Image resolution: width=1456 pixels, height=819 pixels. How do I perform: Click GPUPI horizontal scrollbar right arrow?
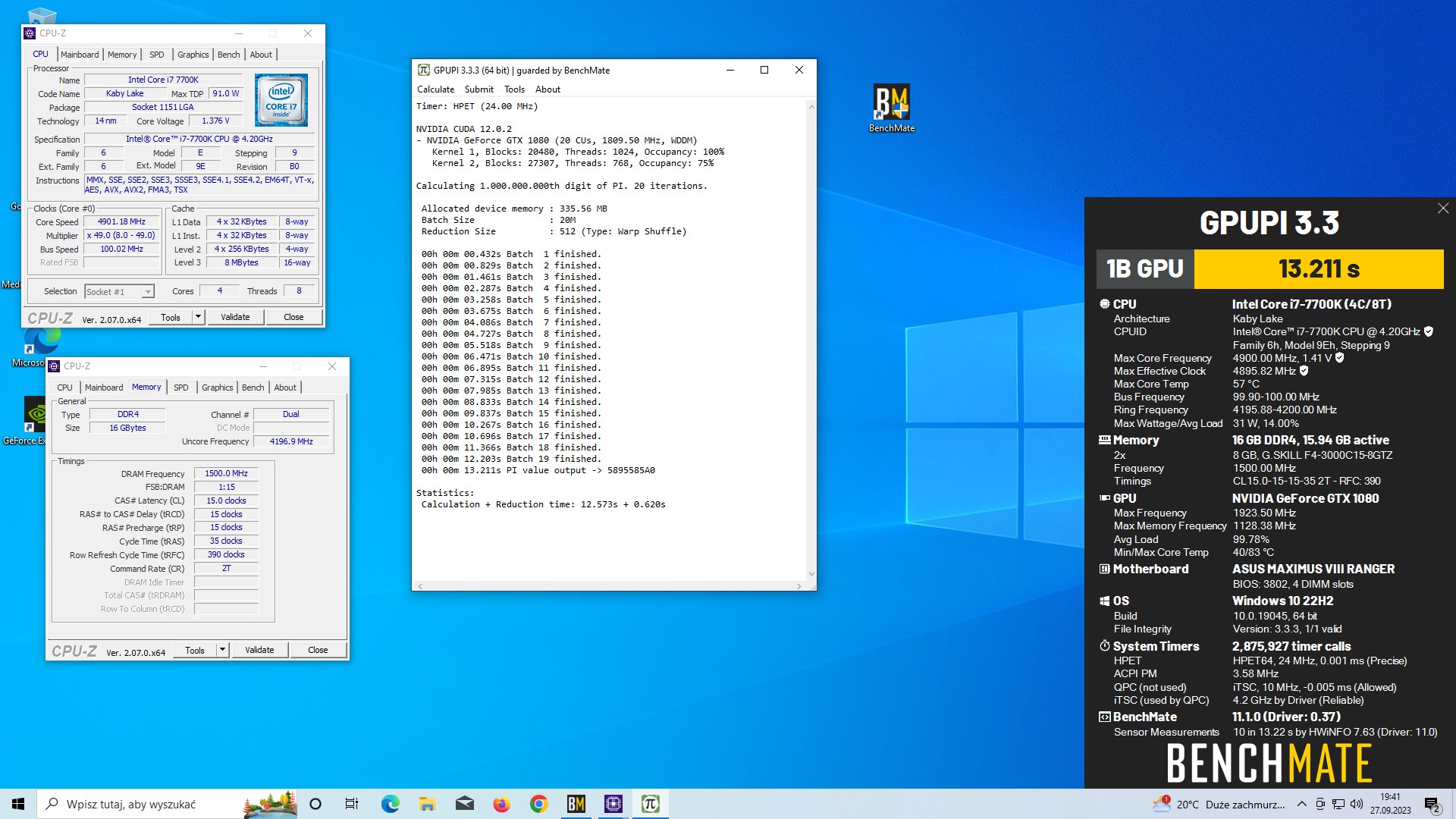pyautogui.click(x=799, y=586)
